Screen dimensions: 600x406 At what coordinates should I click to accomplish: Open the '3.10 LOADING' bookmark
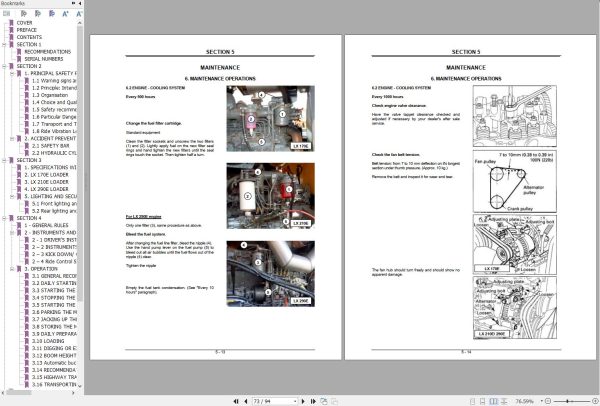[48, 341]
